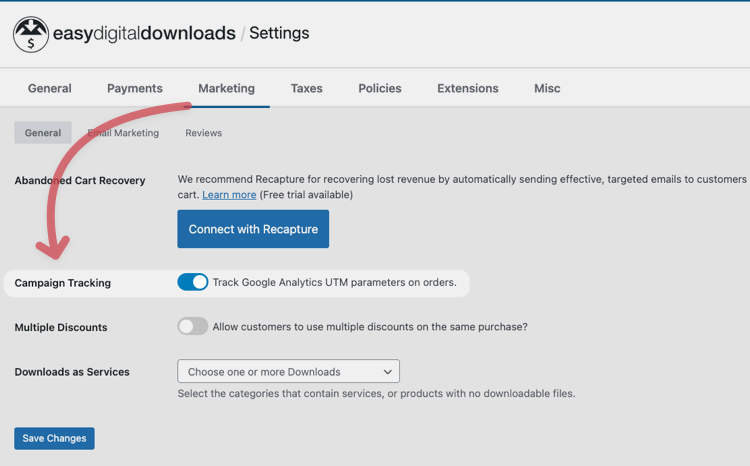Open the General settings tab

click(50, 89)
